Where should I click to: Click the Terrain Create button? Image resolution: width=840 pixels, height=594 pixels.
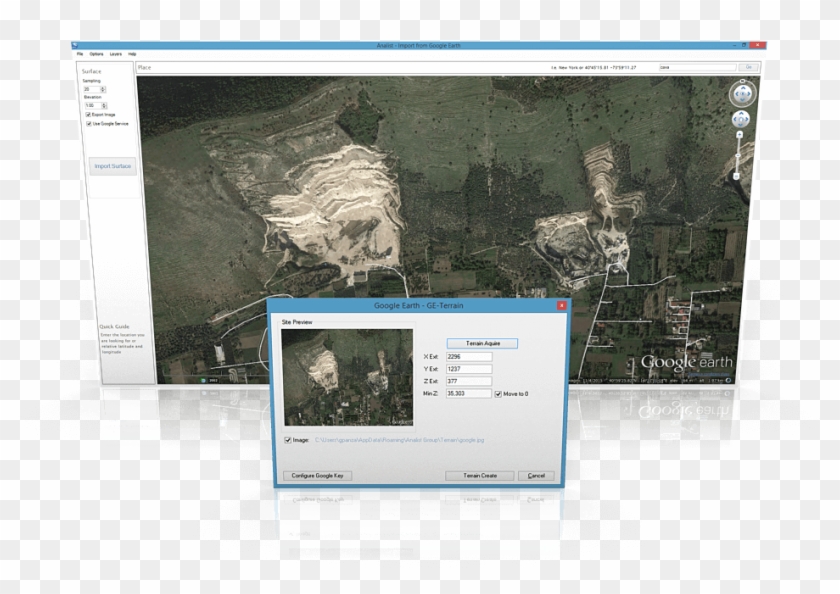pos(481,475)
